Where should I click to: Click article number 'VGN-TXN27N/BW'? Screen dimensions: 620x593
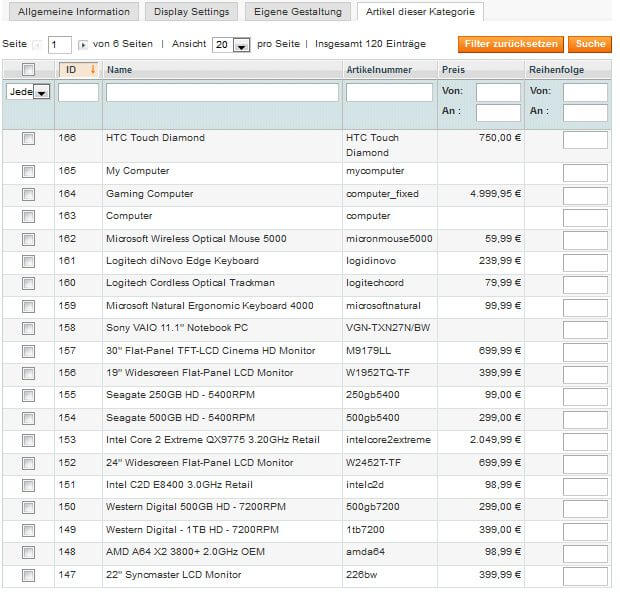pyautogui.click(x=388, y=328)
